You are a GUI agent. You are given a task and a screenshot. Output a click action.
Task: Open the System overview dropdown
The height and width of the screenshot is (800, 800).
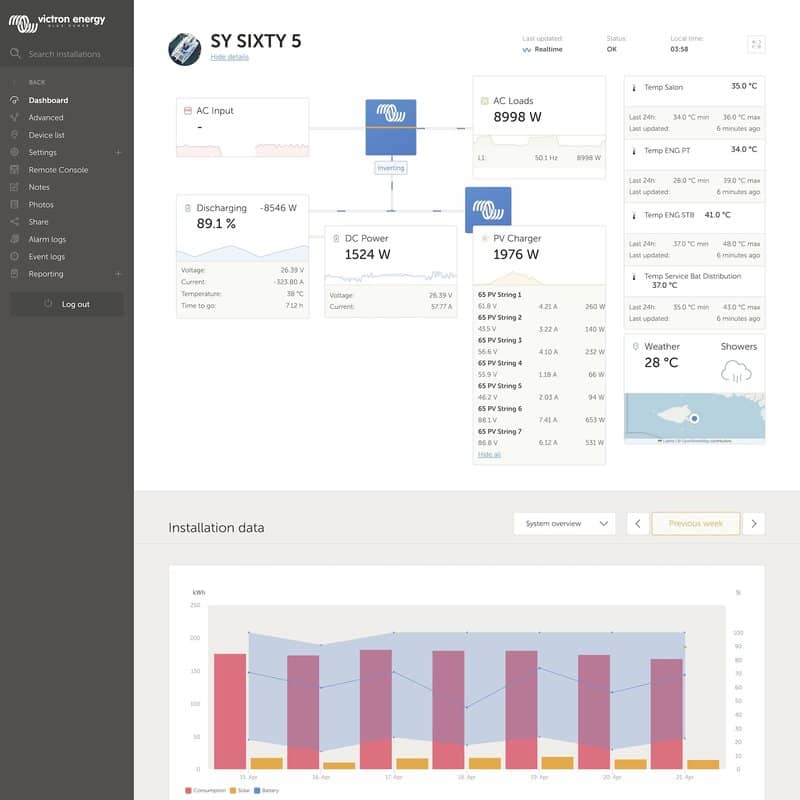click(564, 524)
